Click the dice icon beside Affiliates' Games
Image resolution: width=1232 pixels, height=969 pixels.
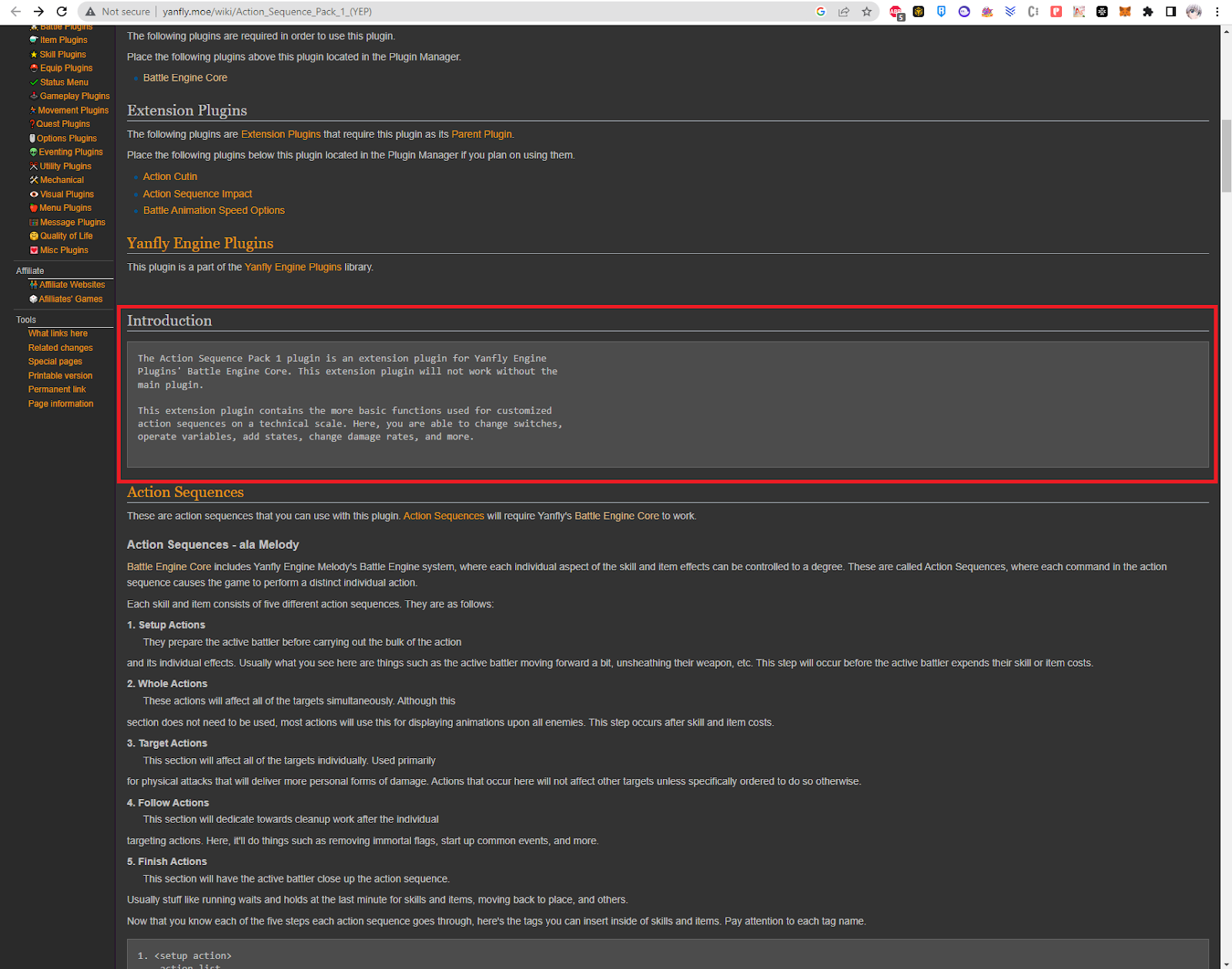tap(34, 299)
